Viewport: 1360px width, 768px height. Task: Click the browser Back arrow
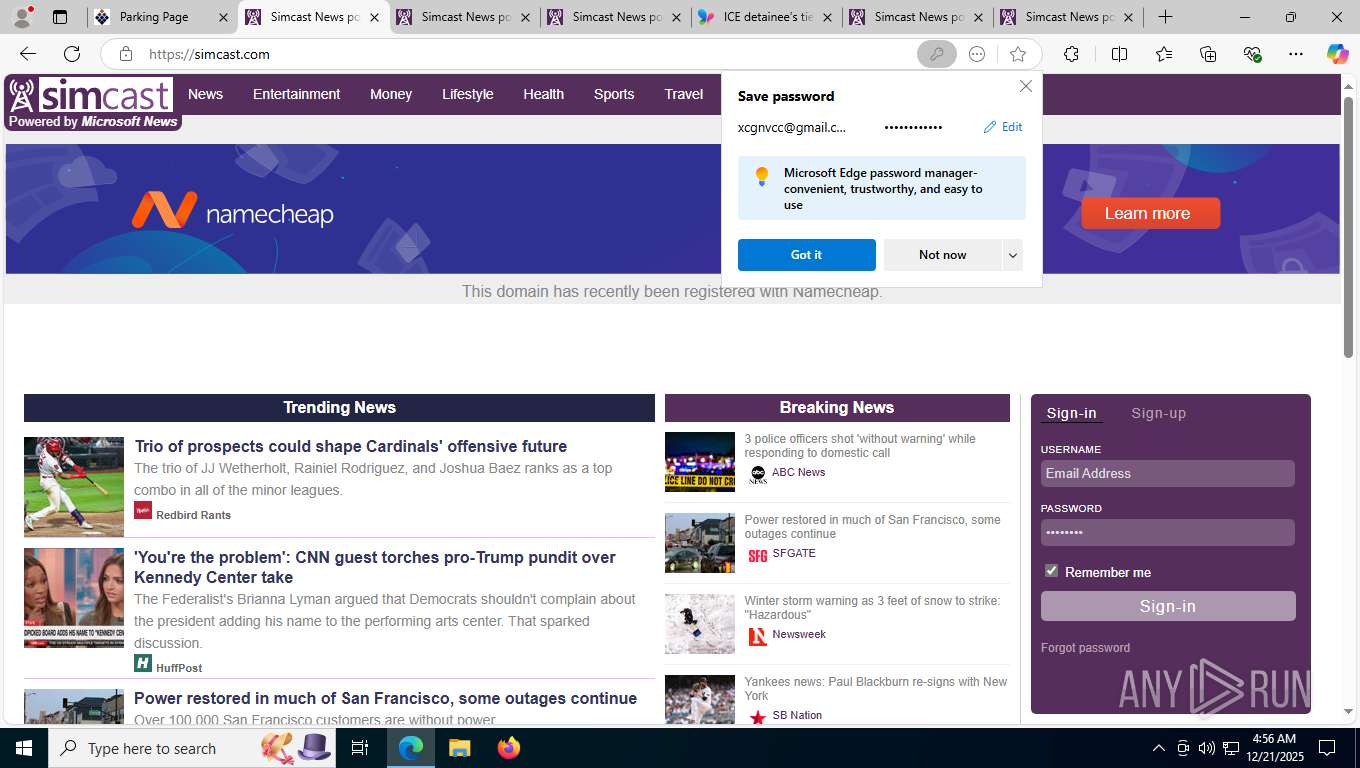coord(28,54)
